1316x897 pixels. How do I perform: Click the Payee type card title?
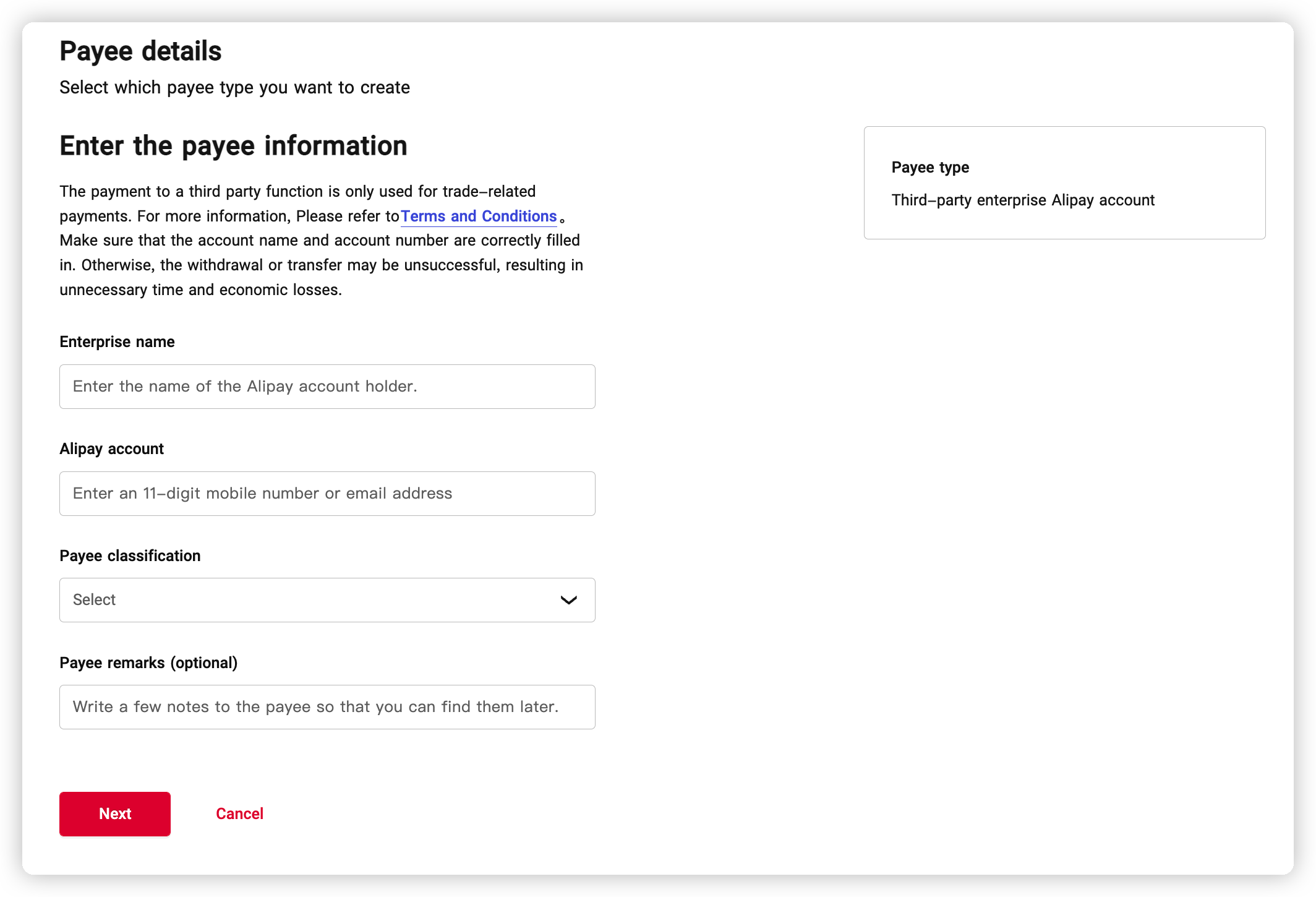coord(930,168)
